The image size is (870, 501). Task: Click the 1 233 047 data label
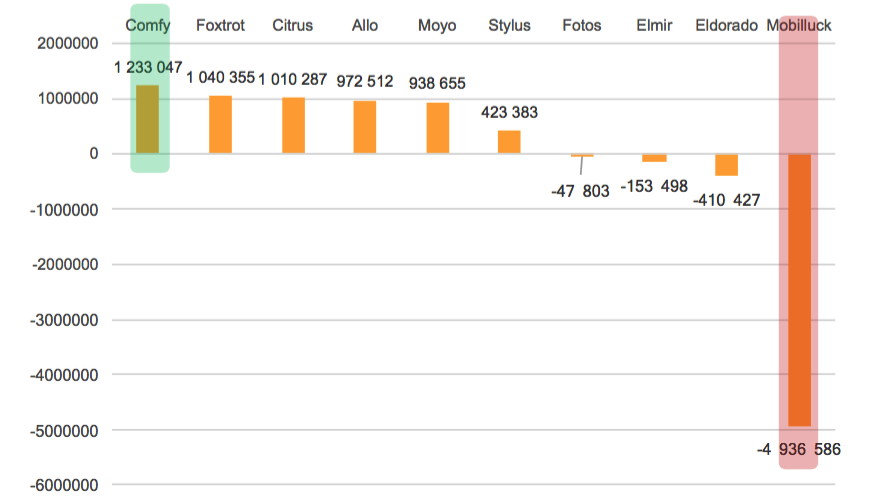[148, 68]
